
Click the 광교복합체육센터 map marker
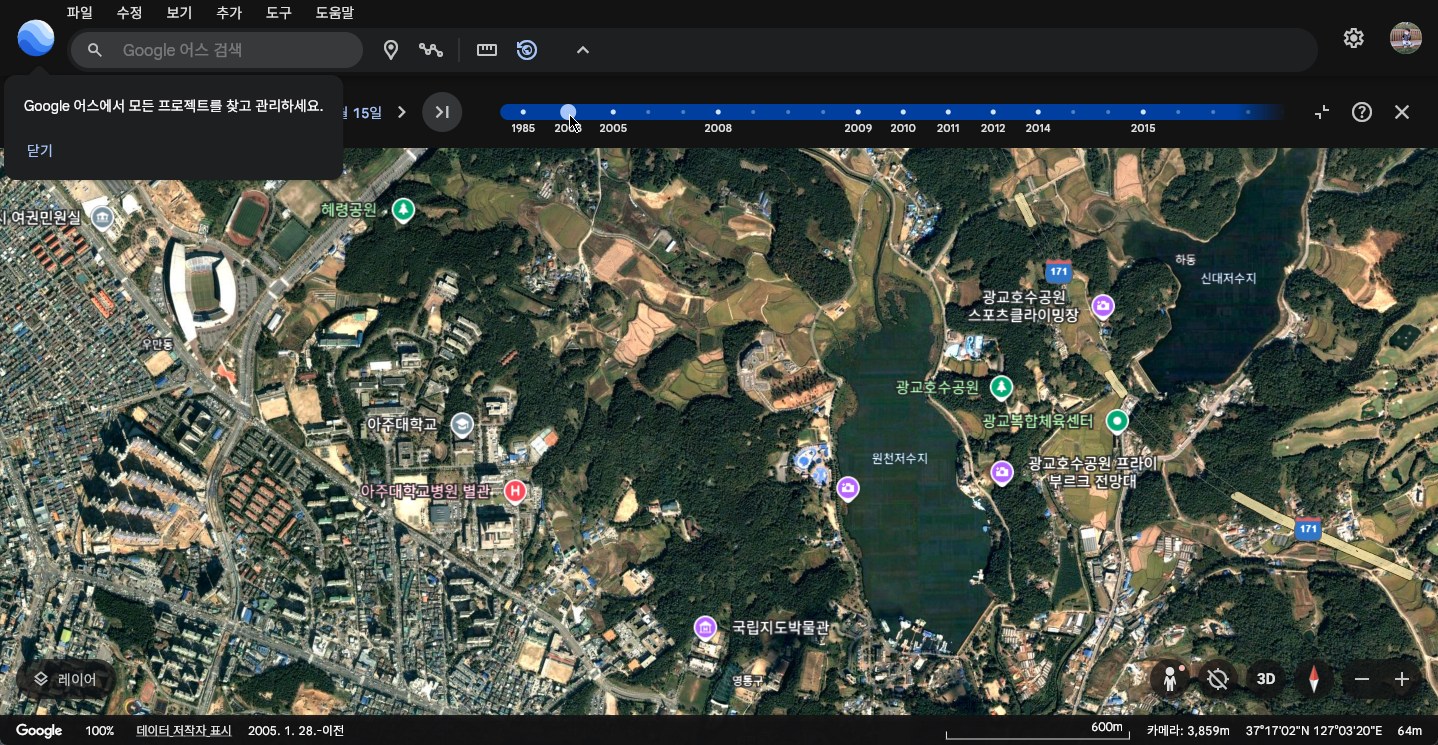[x=1117, y=421]
